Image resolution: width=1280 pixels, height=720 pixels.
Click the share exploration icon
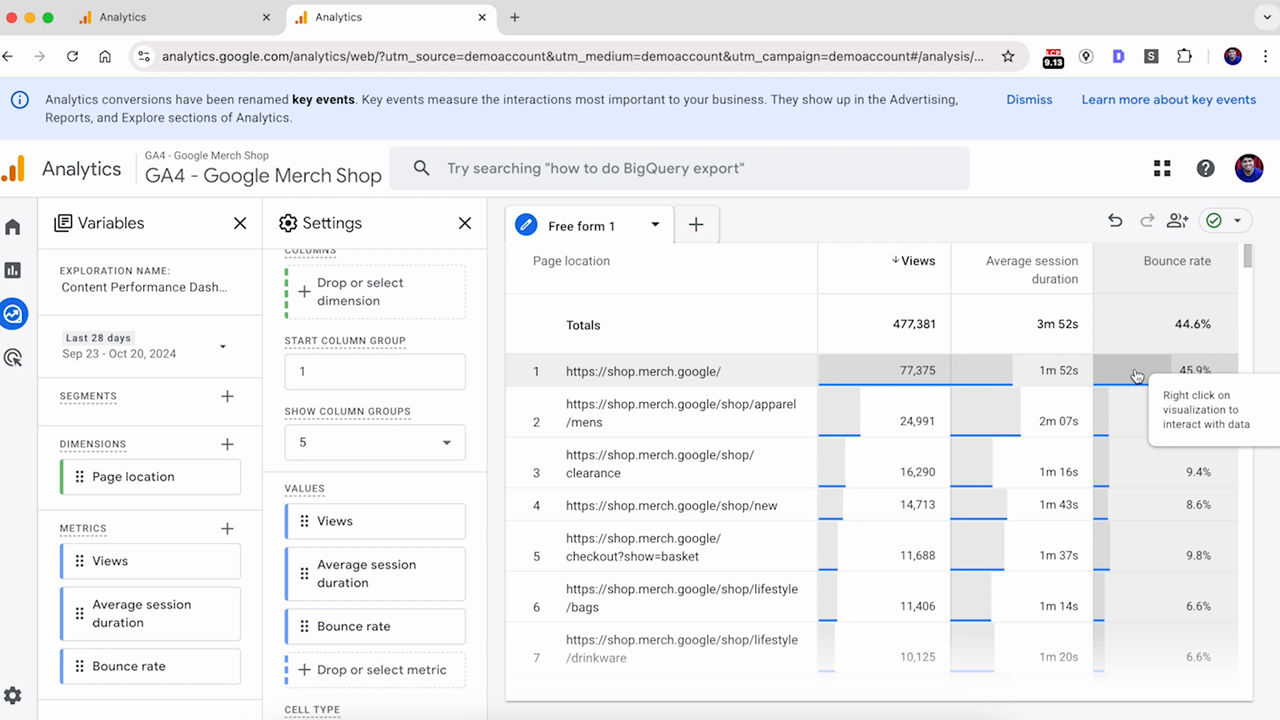1178,221
